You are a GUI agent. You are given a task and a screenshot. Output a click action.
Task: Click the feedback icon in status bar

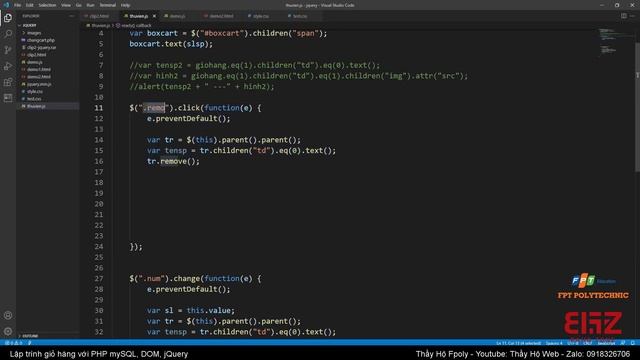[x=623, y=343]
